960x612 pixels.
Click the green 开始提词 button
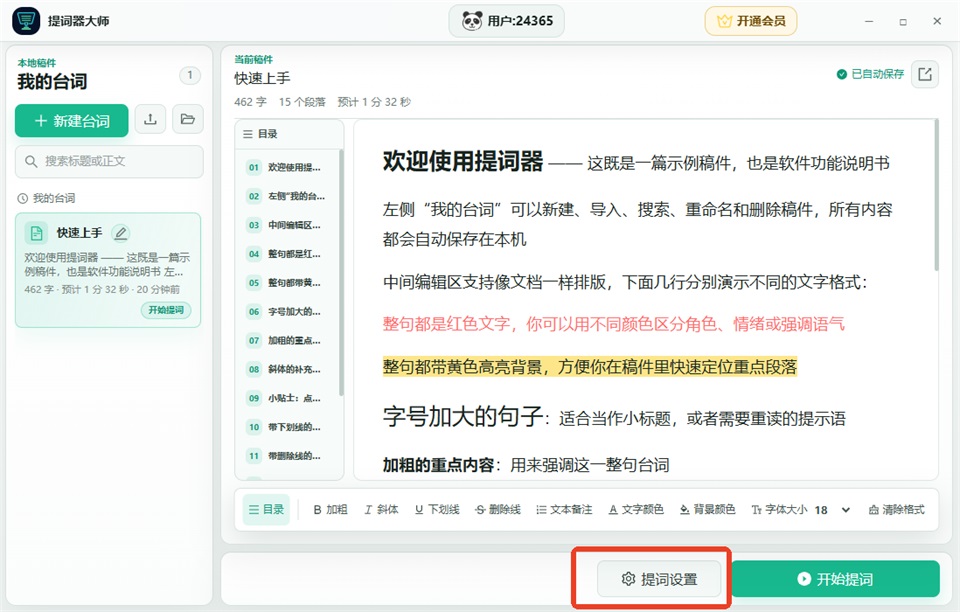pos(835,579)
